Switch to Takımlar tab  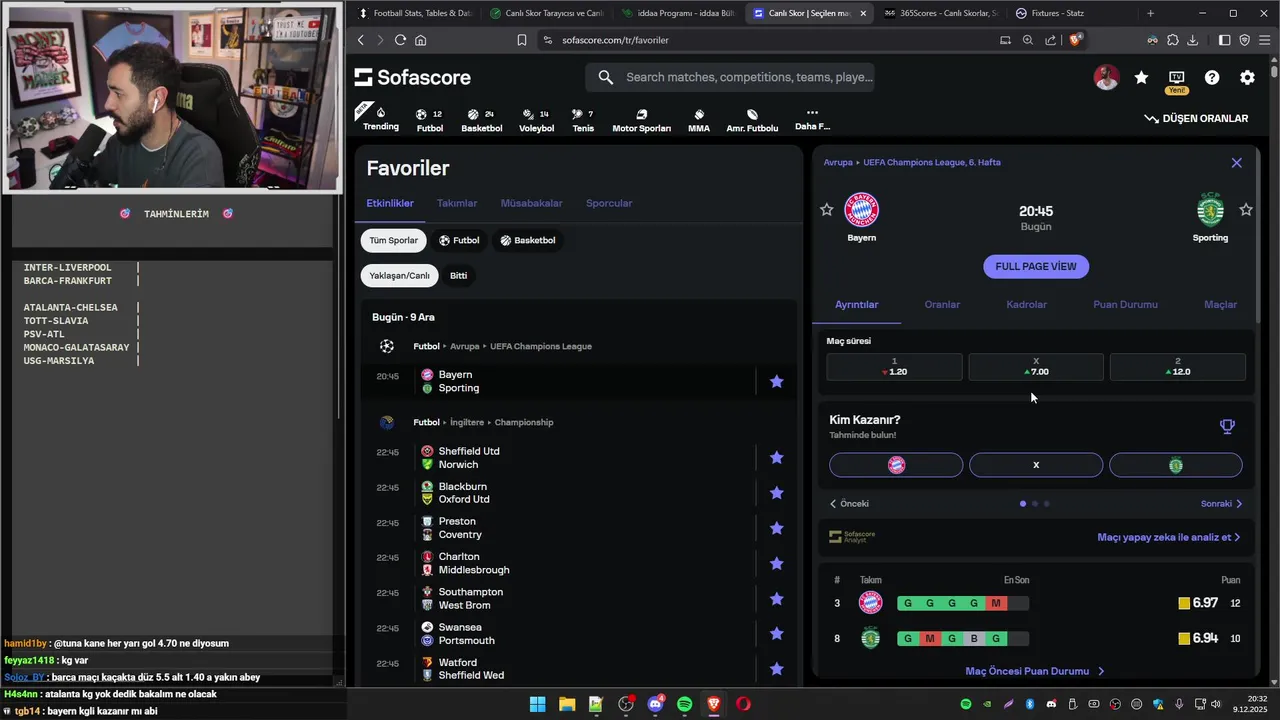(457, 203)
